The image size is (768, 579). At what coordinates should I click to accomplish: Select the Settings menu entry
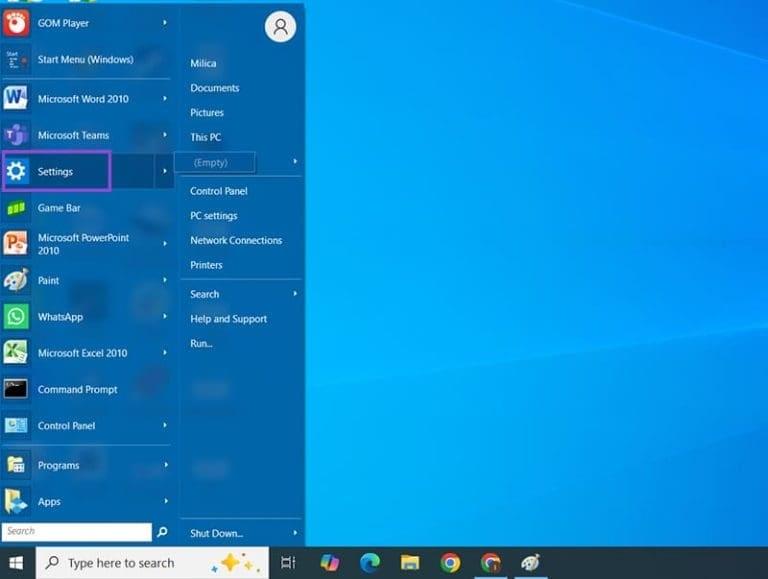(x=56, y=172)
